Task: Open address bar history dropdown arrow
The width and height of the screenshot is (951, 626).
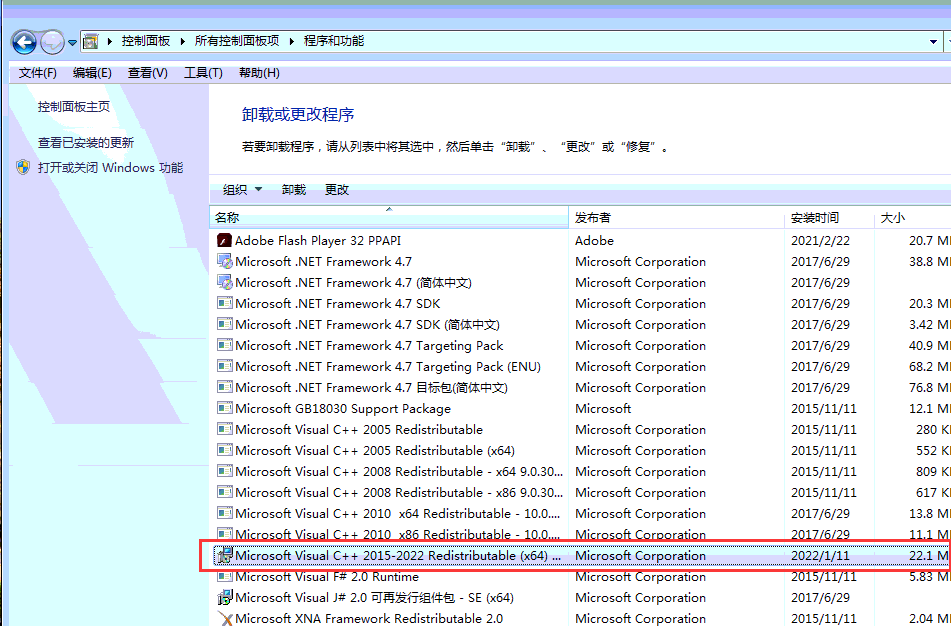Action: [933, 42]
